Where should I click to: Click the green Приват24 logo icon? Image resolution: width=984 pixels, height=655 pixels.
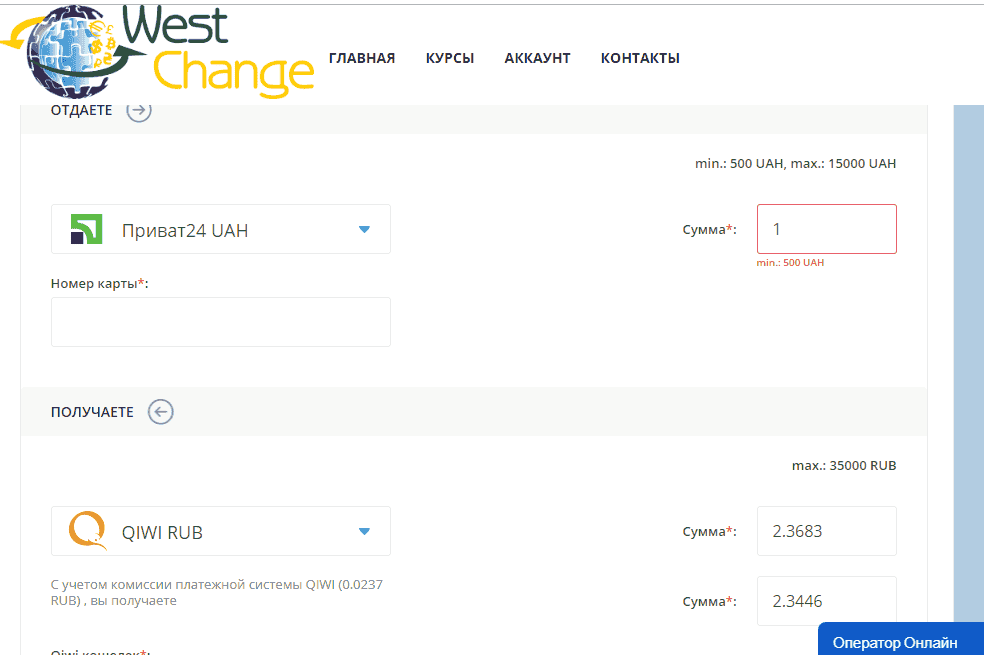click(87, 230)
